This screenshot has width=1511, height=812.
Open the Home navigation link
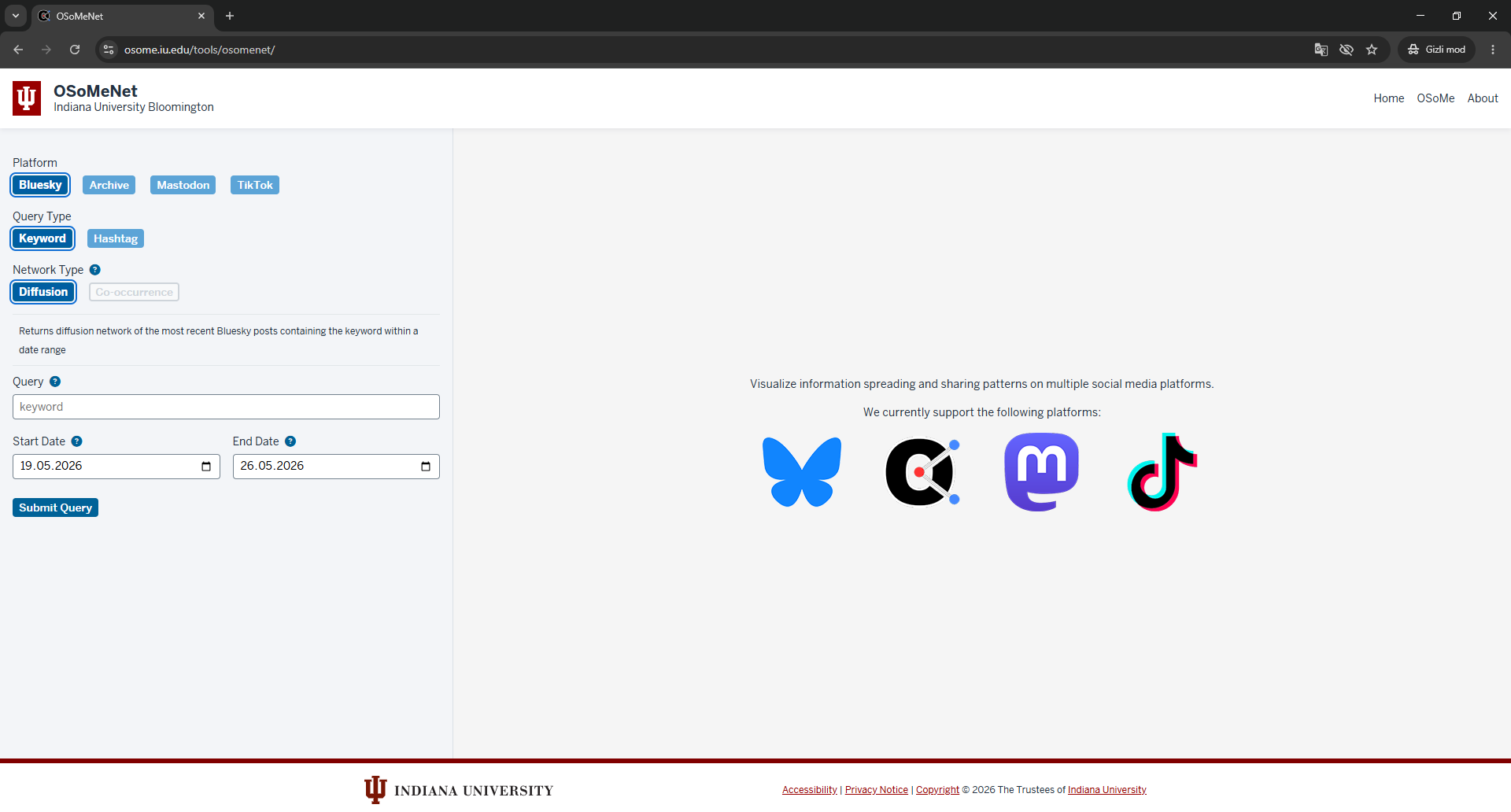pyautogui.click(x=1389, y=98)
